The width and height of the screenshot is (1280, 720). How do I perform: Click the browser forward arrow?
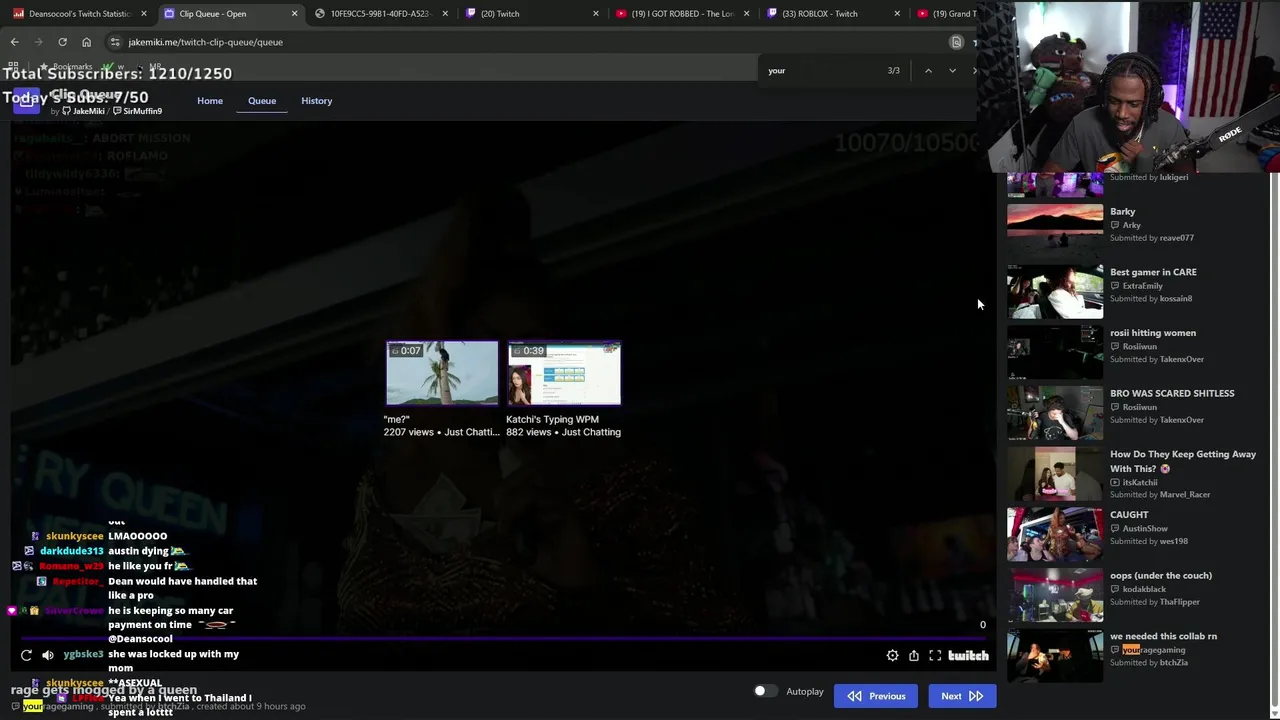38,42
